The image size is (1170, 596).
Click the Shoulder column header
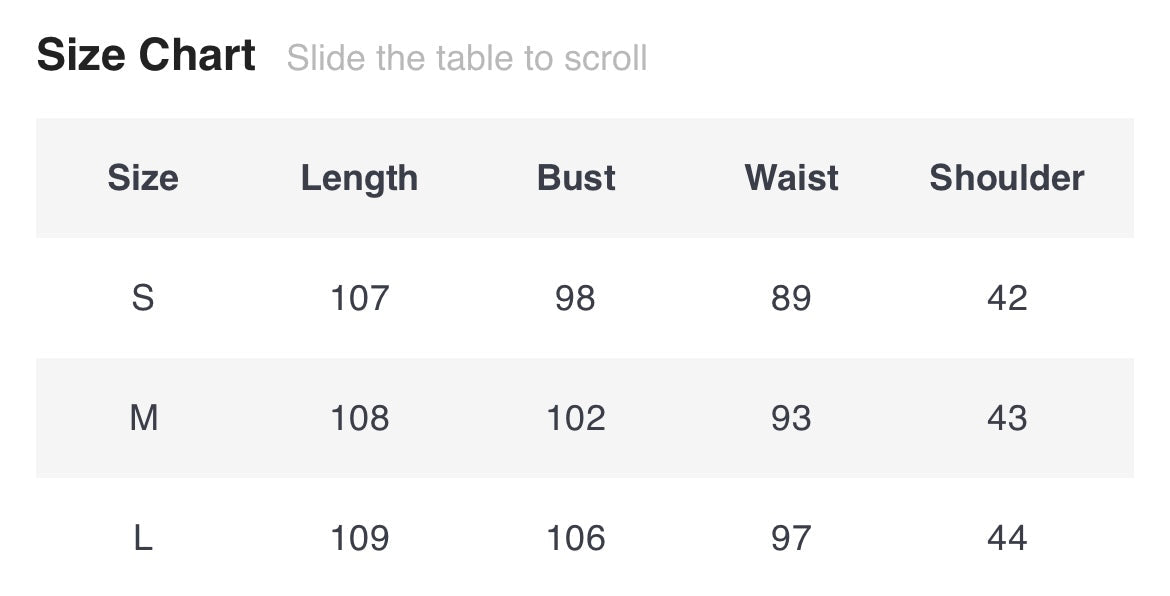coord(1006,178)
